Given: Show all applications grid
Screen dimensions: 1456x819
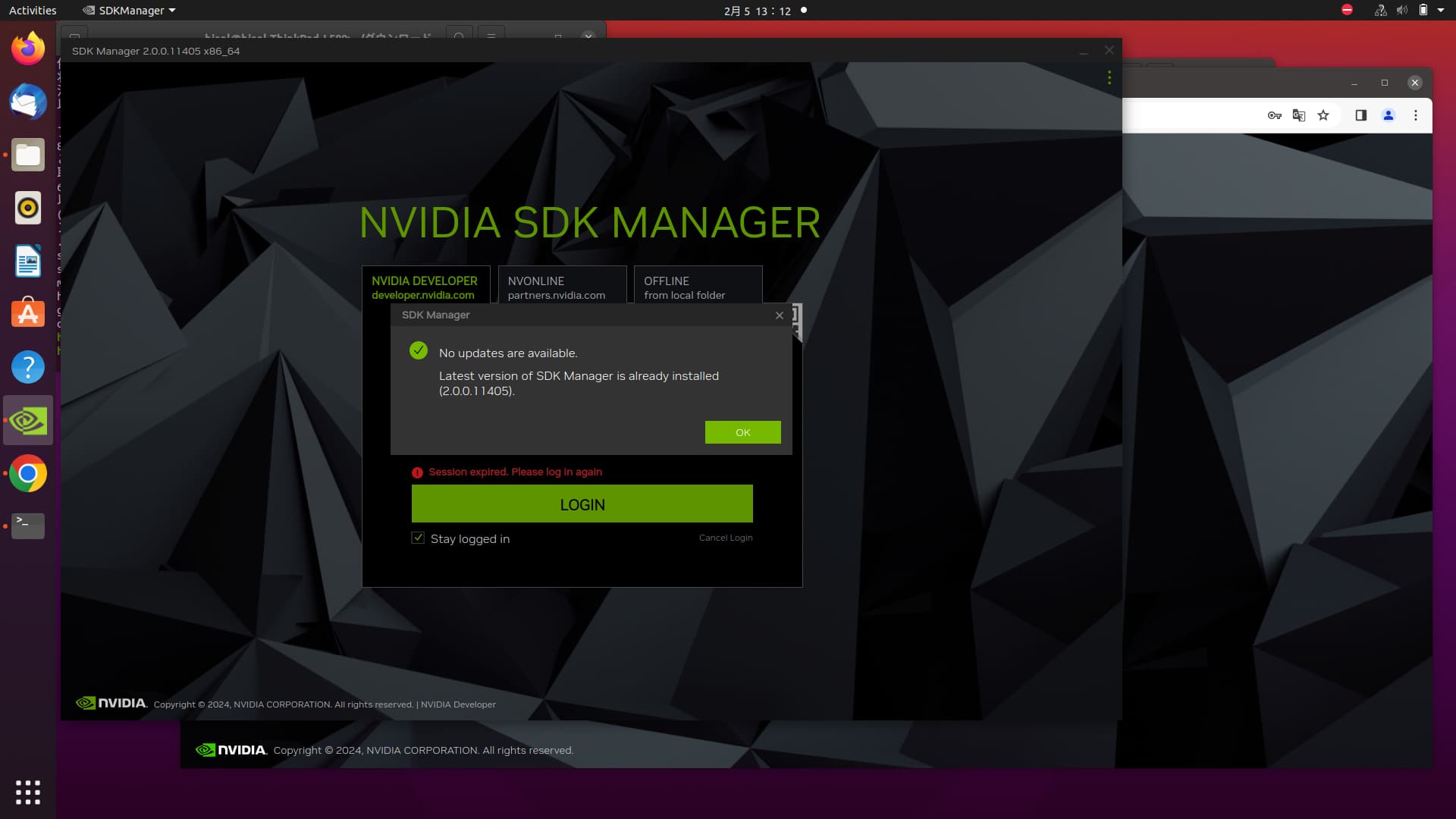Looking at the screenshot, I should [28, 792].
